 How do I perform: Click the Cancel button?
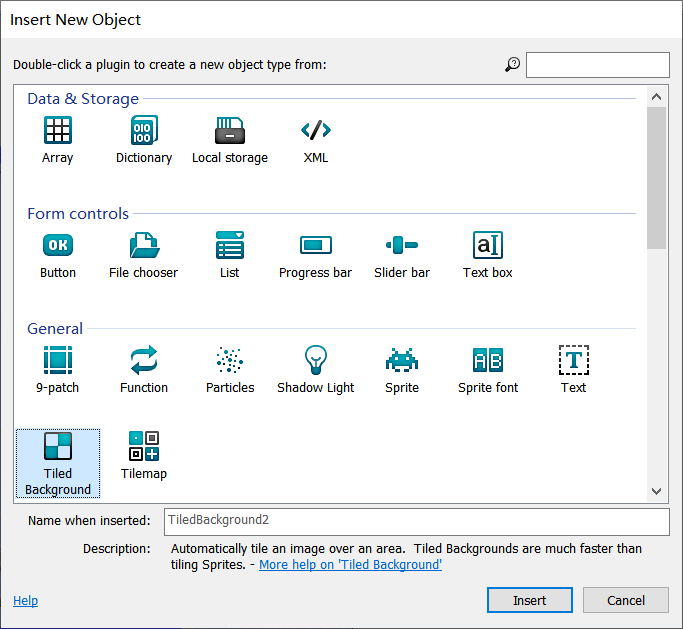point(626,600)
